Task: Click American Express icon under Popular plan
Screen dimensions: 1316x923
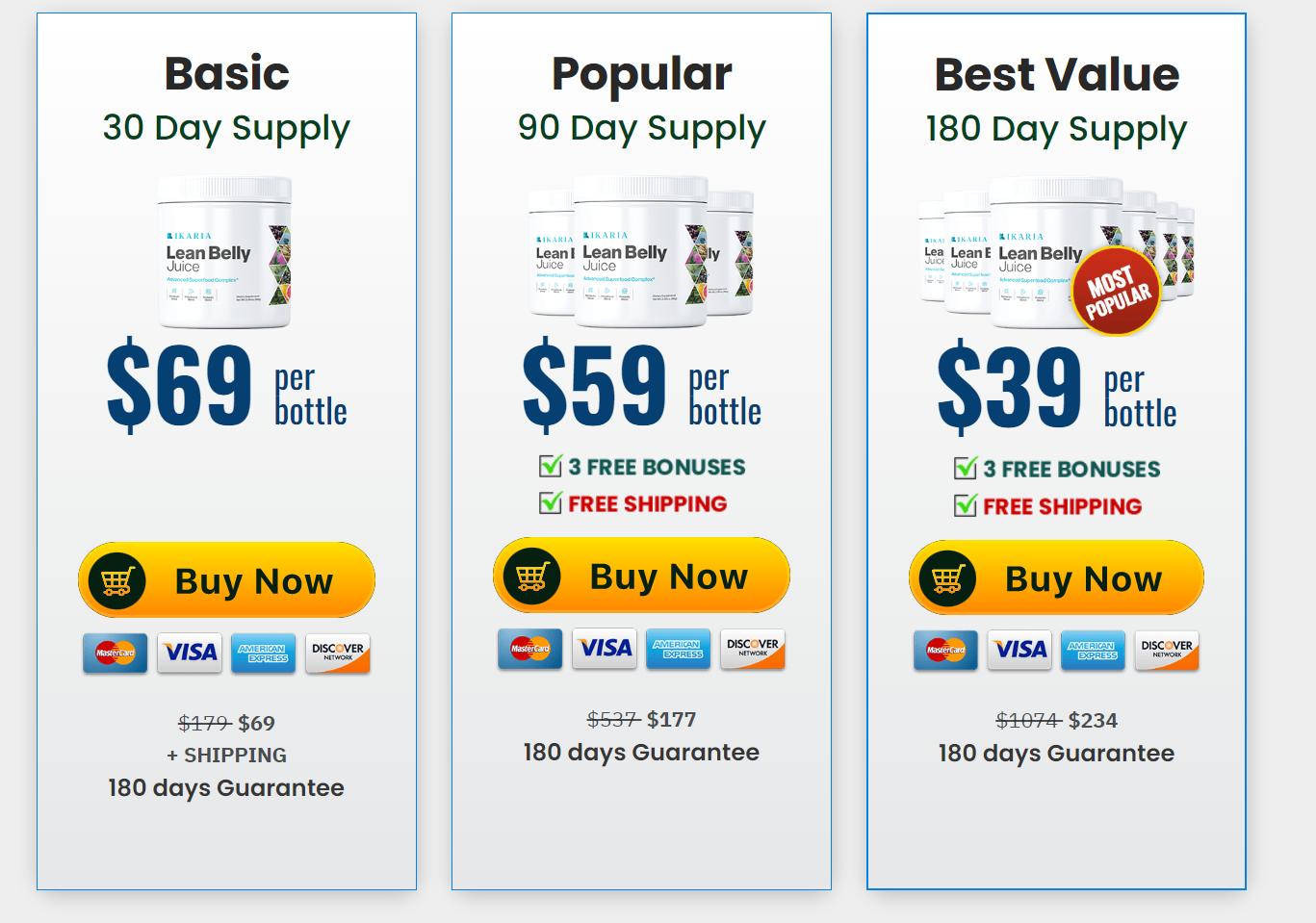Action: (x=679, y=649)
